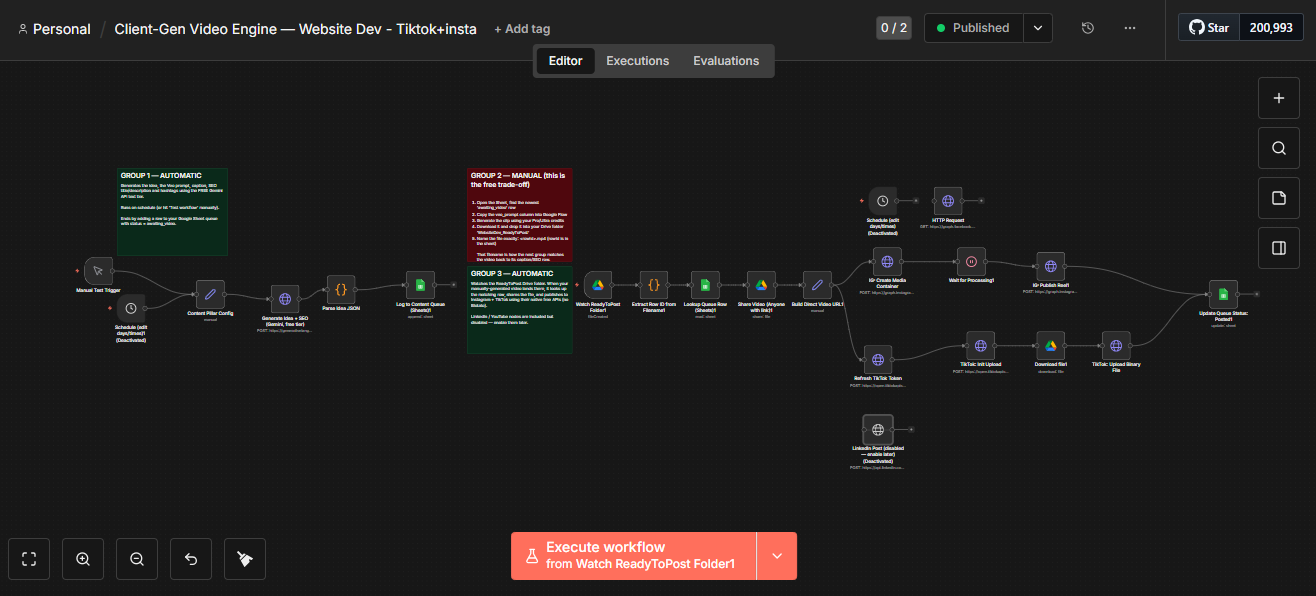Click output plus handle after LinkedIn Post node
Image resolution: width=1316 pixels, height=596 pixels.
[911, 429]
